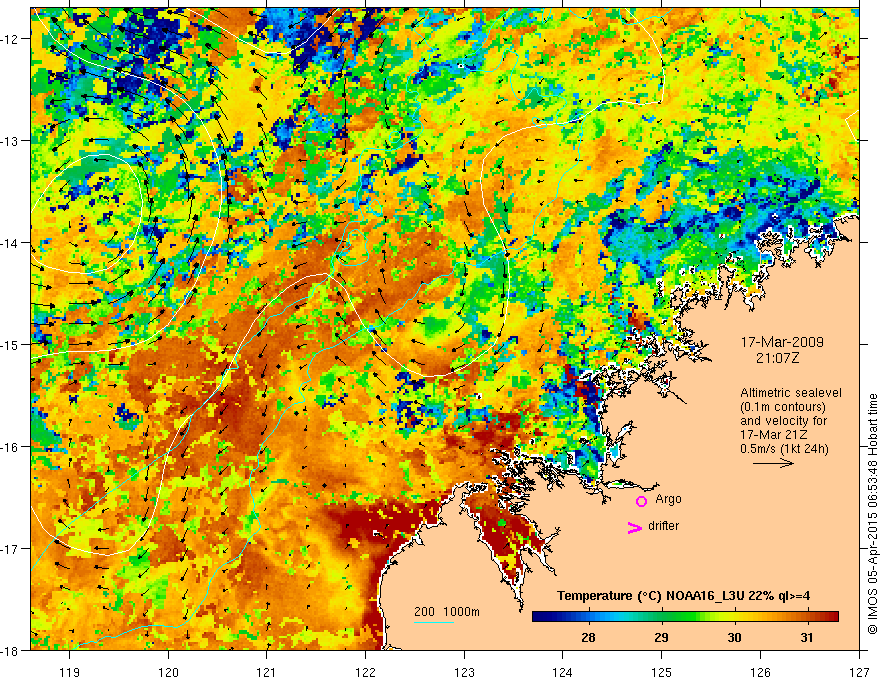Click longitude axis label 121

pos(267,672)
